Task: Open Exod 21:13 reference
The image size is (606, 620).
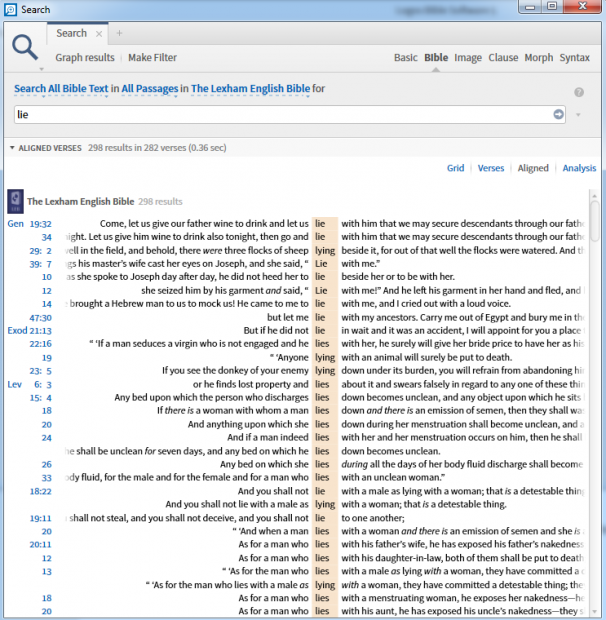Action: click(x=30, y=331)
